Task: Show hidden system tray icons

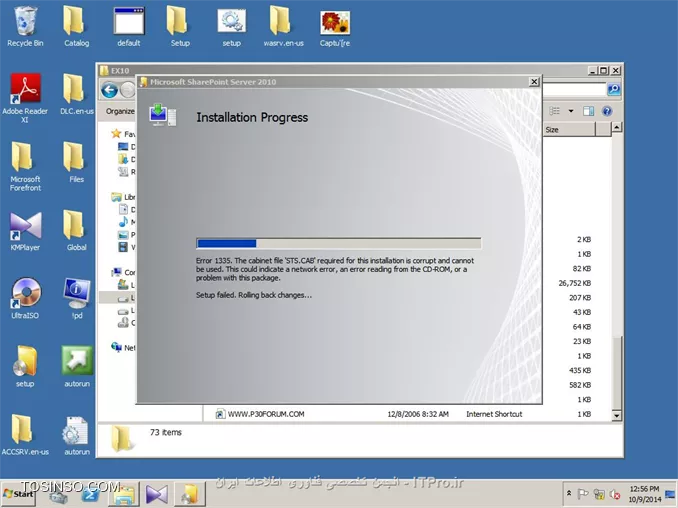Action: [569, 493]
